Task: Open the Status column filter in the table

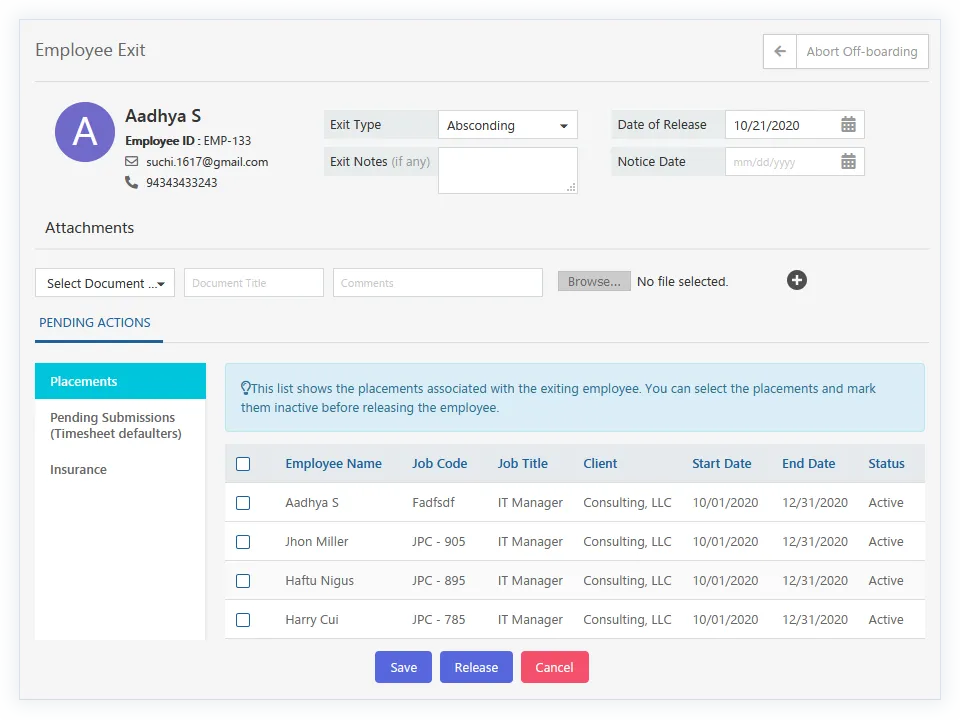Action: pyautogui.click(x=886, y=463)
